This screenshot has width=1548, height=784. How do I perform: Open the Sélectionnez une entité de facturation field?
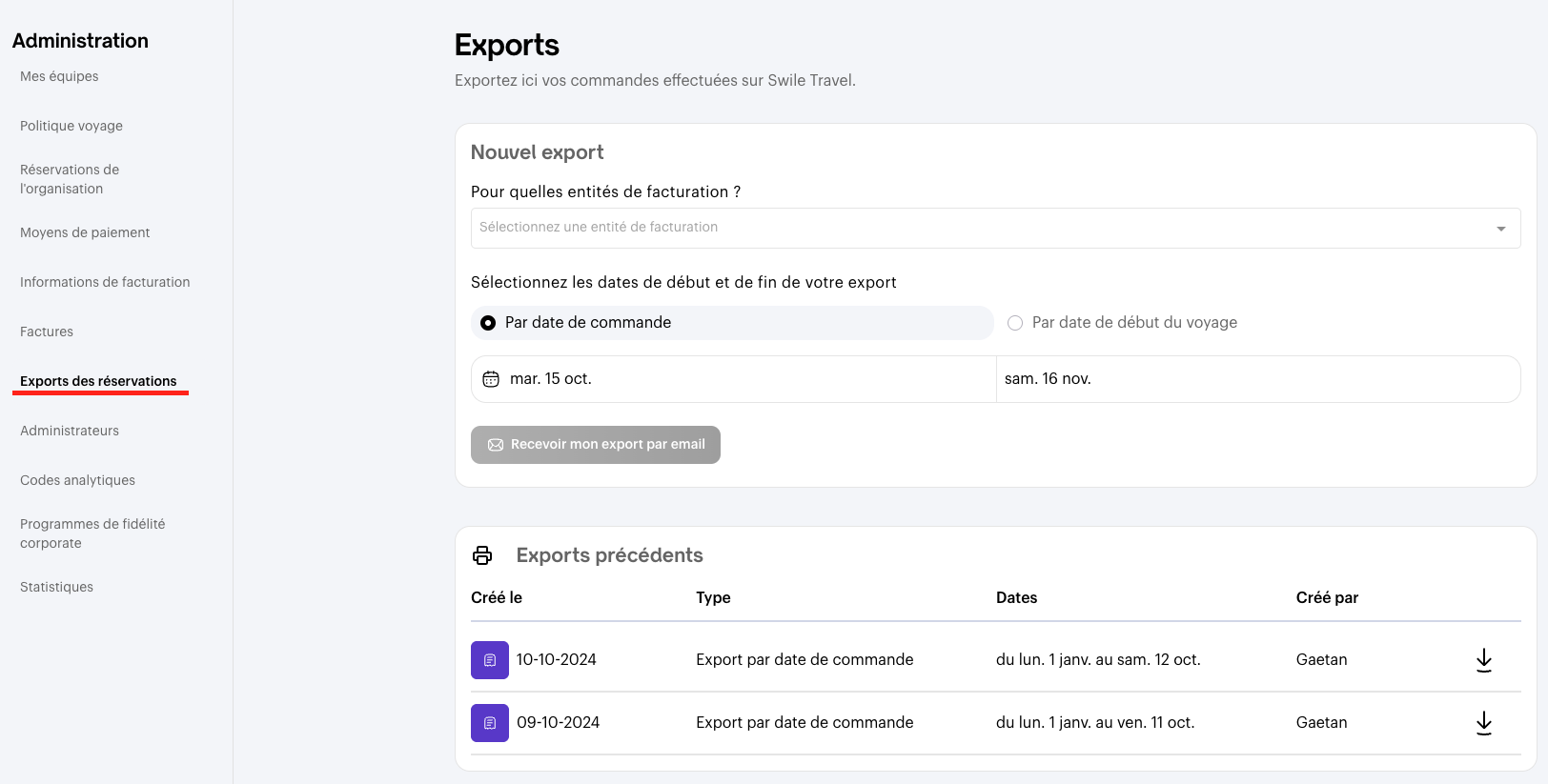pyautogui.click(x=982, y=228)
